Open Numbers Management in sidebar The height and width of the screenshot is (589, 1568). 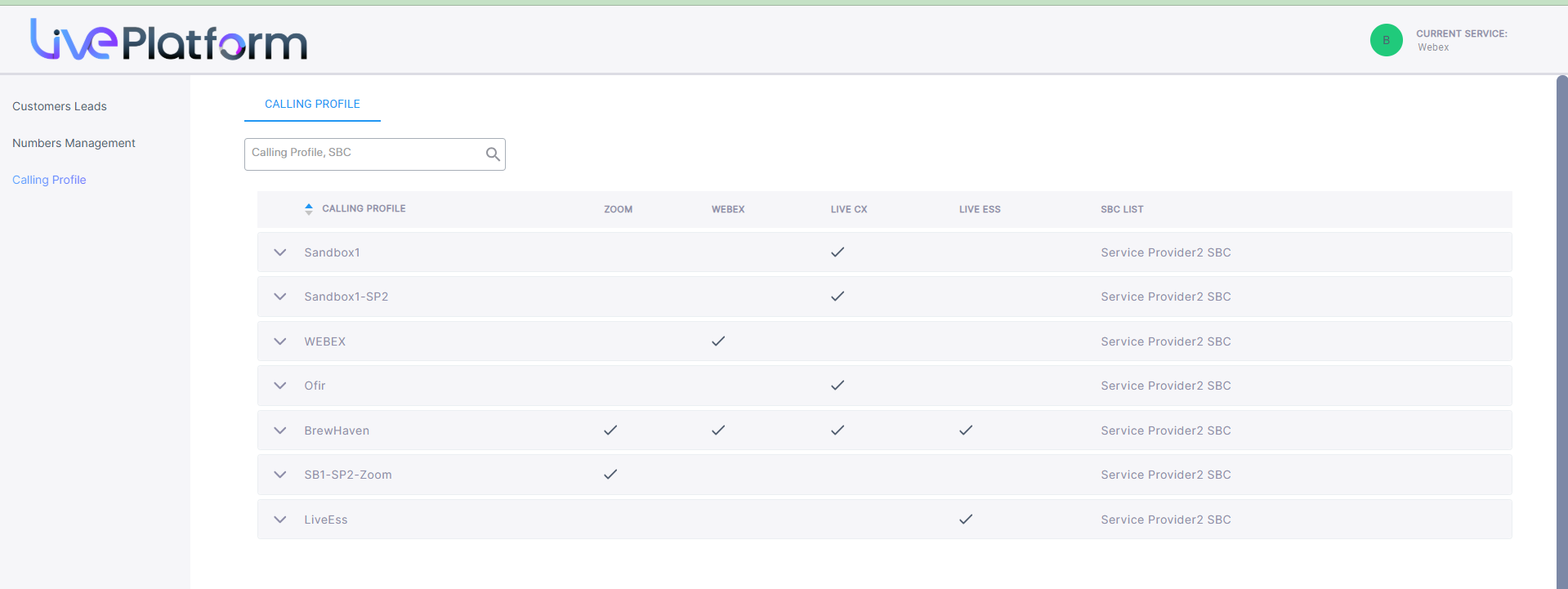click(74, 143)
